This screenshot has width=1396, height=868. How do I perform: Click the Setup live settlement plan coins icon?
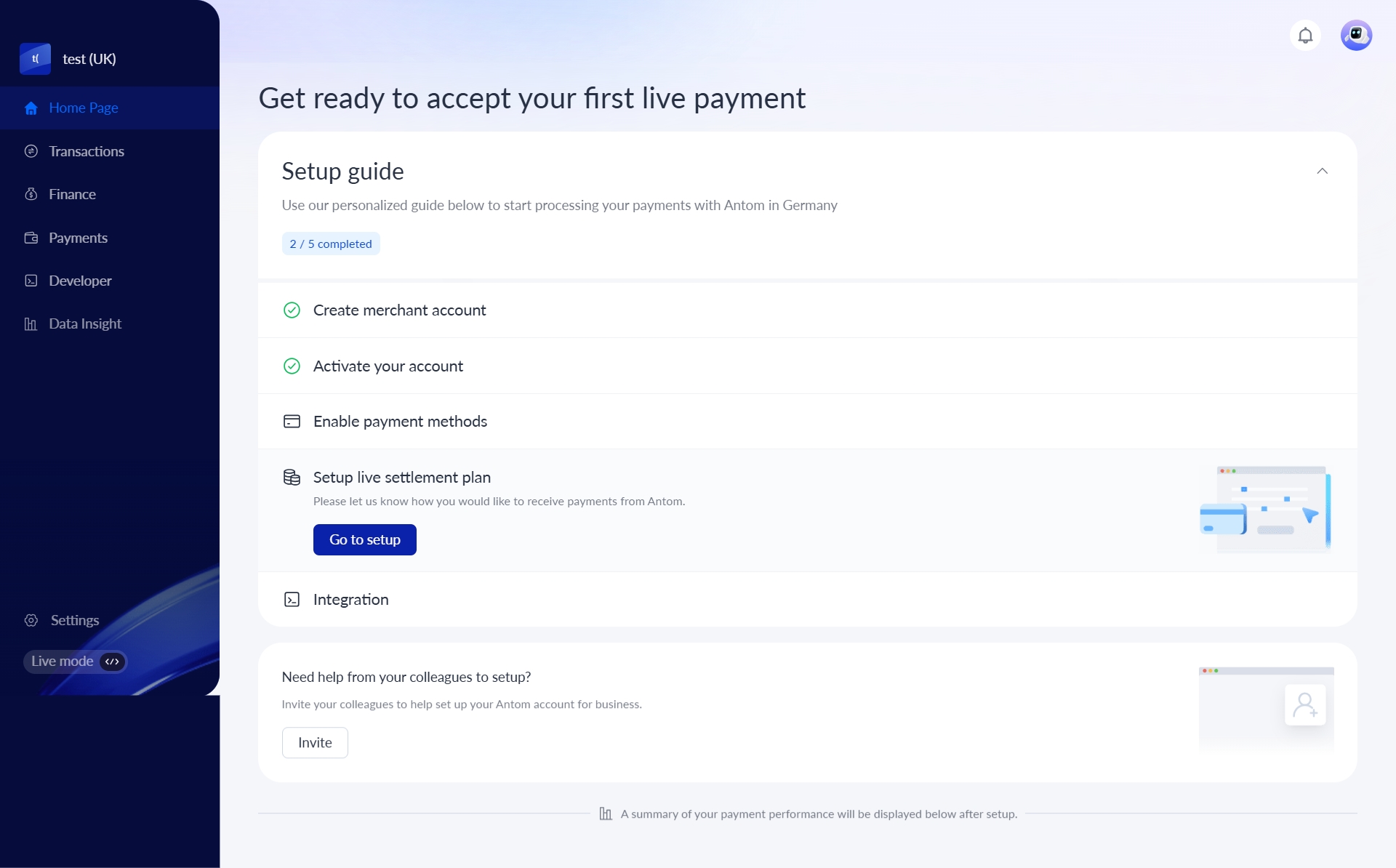coord(292,478)
